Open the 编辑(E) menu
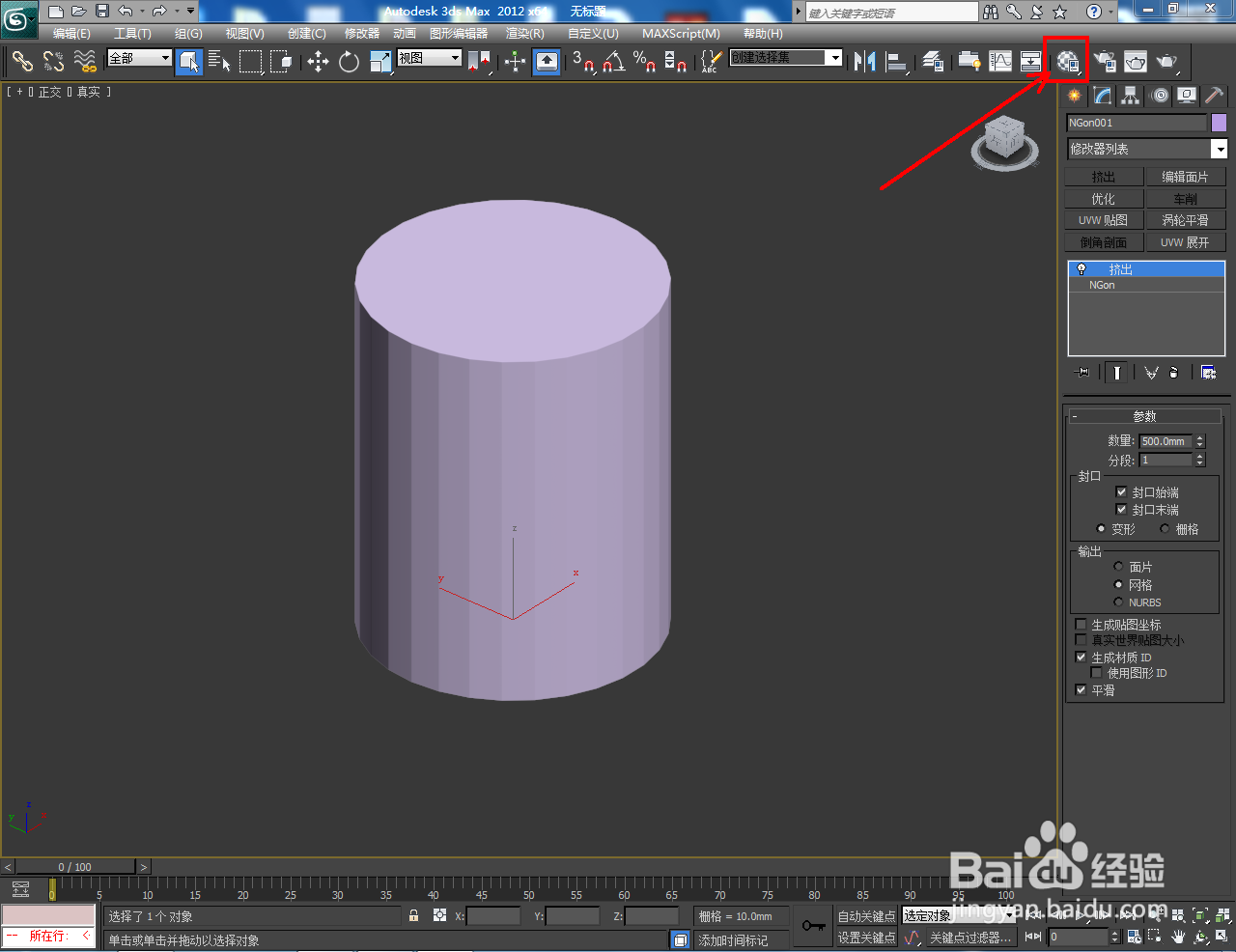 point(71,34)
